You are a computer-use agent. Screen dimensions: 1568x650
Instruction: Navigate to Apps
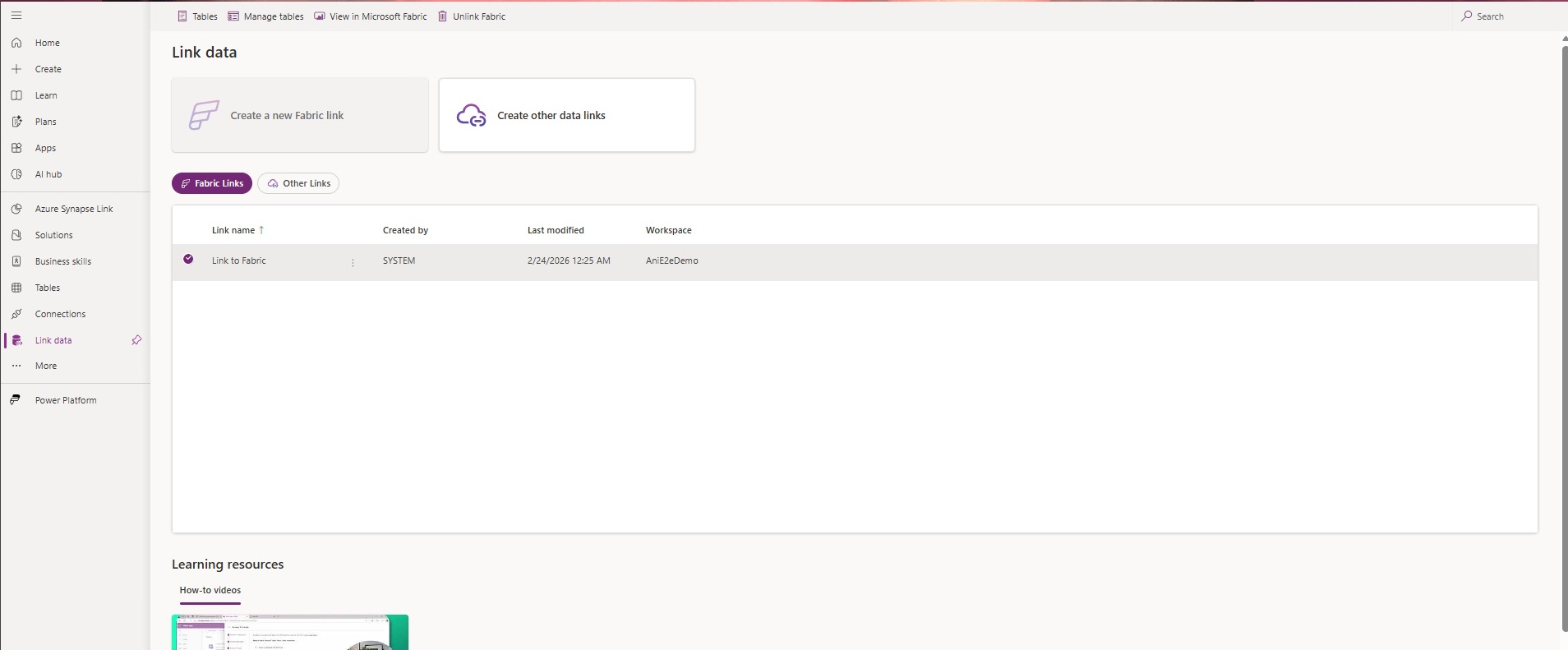(46, 148)
